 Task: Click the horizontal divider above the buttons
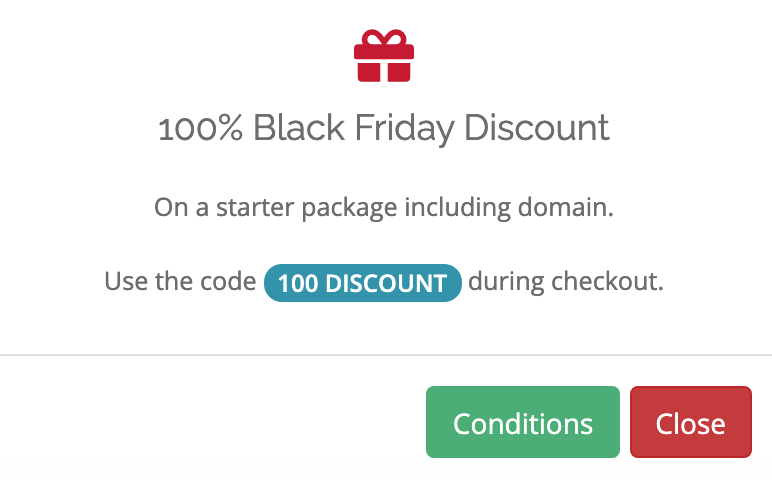pyautogui.click(x=386, y=354)
